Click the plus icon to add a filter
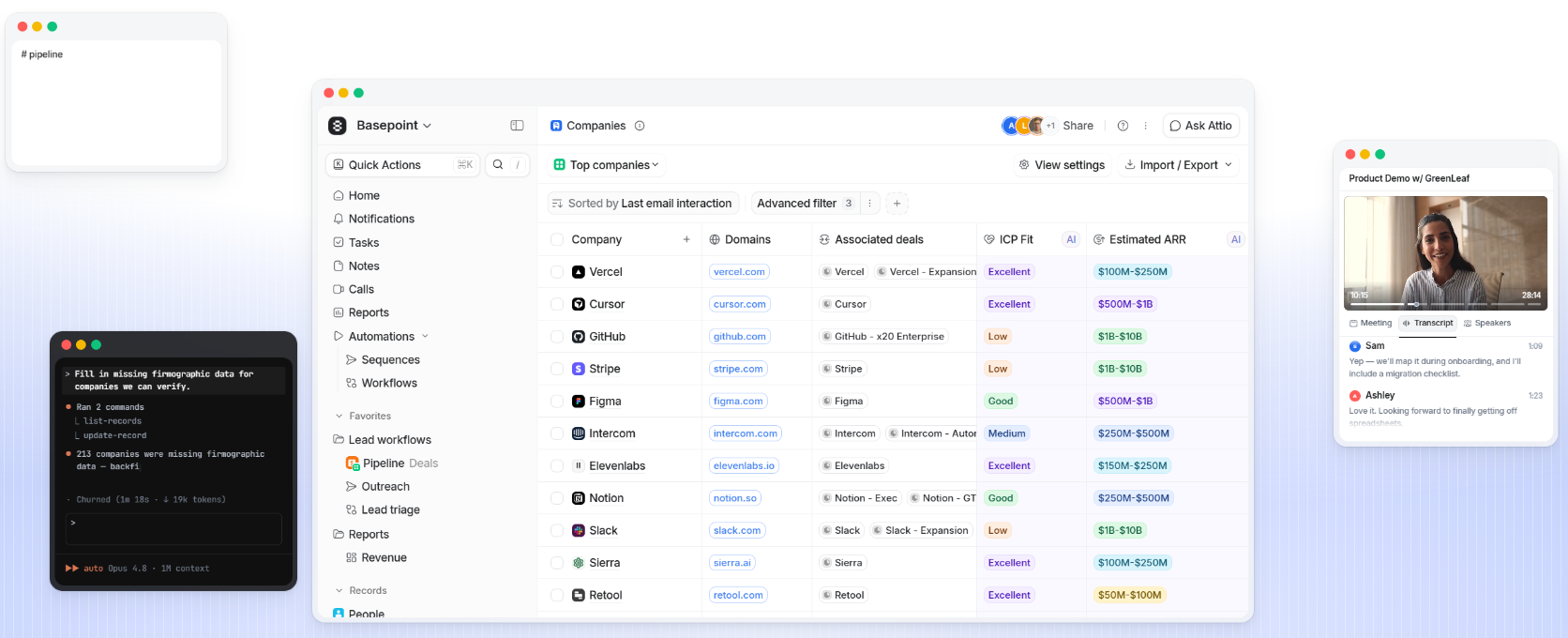The width and height of the screenshot is (1568, 638). click(x=897, y=203)
